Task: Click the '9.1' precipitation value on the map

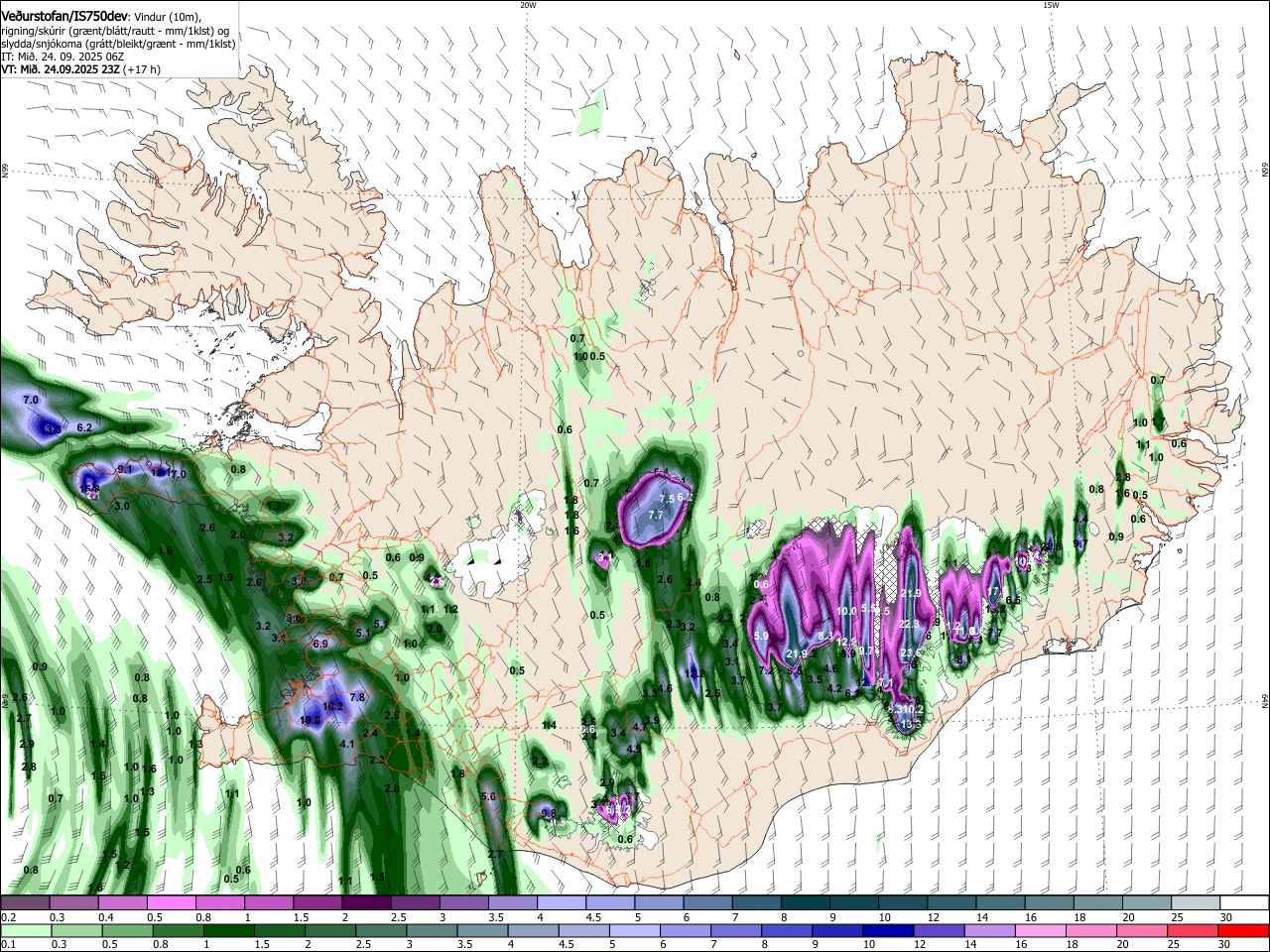Action: (125, 468)
